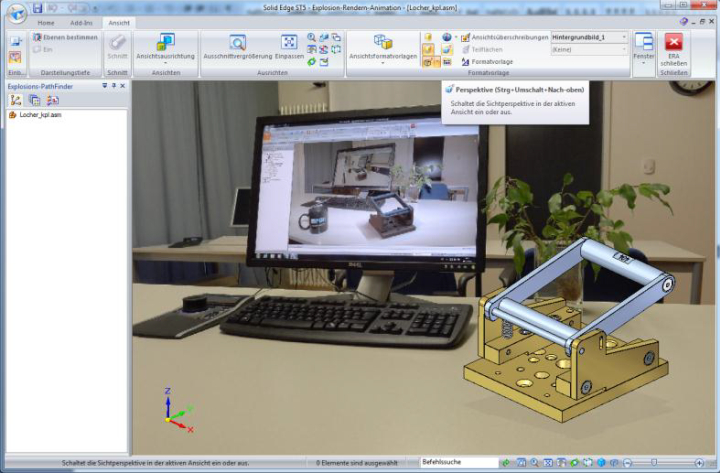
Task: Open PathFinder panel options arrow
Action: (x=105, y=86)
